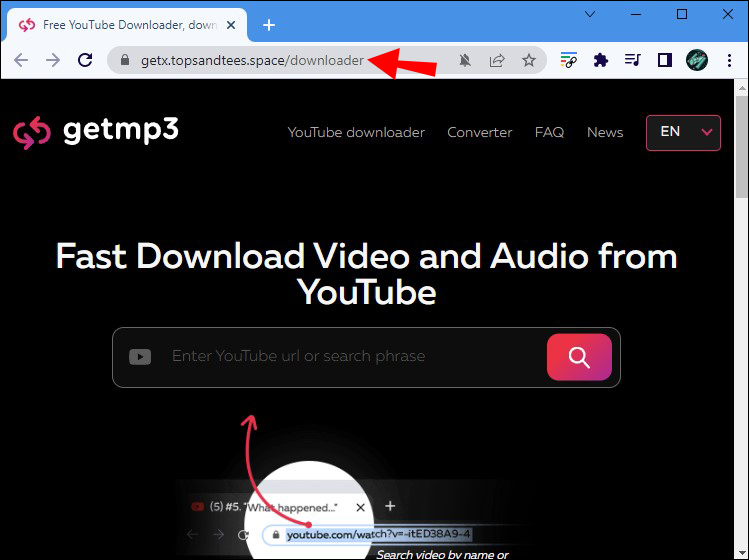The image size is (749, 560).
Task: Open the YouTube downloader nav link
Action: pyautogui.click(x=356, y=132)
